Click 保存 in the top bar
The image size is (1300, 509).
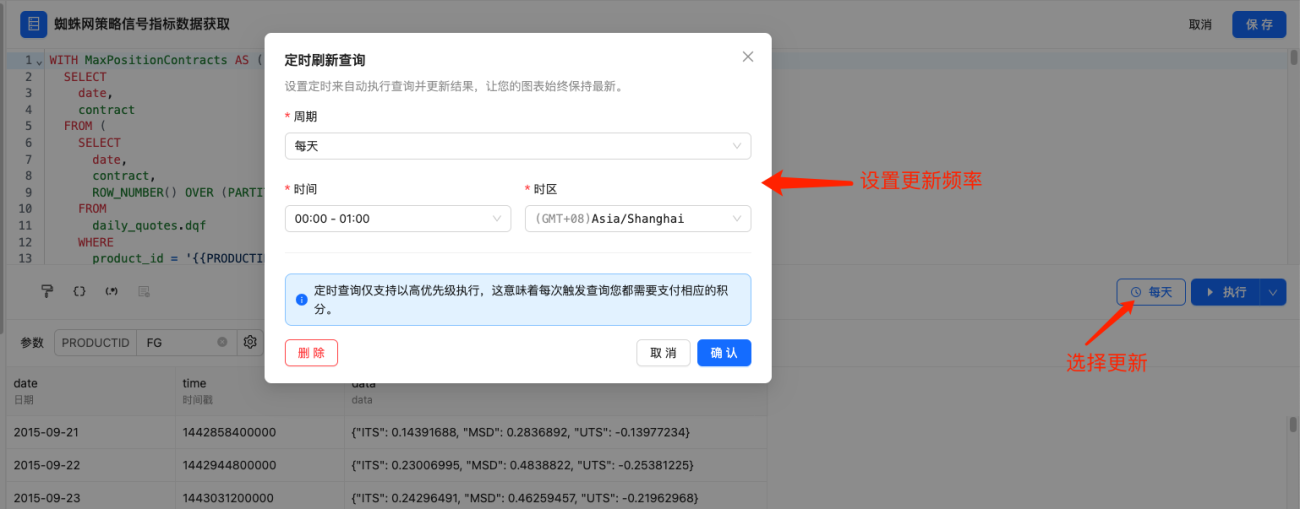tap(1259, 24)
